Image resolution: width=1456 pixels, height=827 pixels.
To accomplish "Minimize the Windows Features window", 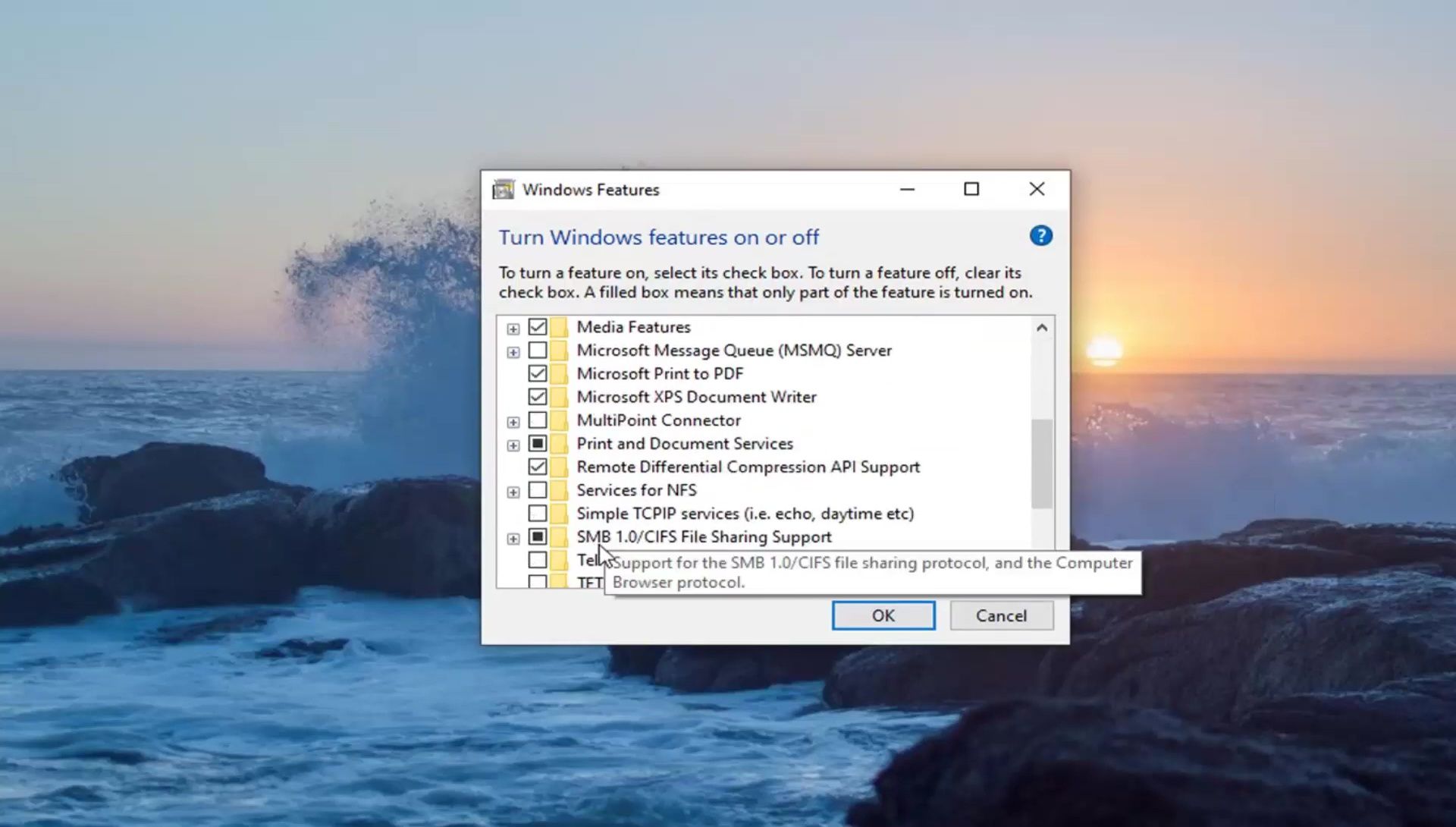I will pyautogui.click(x=907, y=190).
